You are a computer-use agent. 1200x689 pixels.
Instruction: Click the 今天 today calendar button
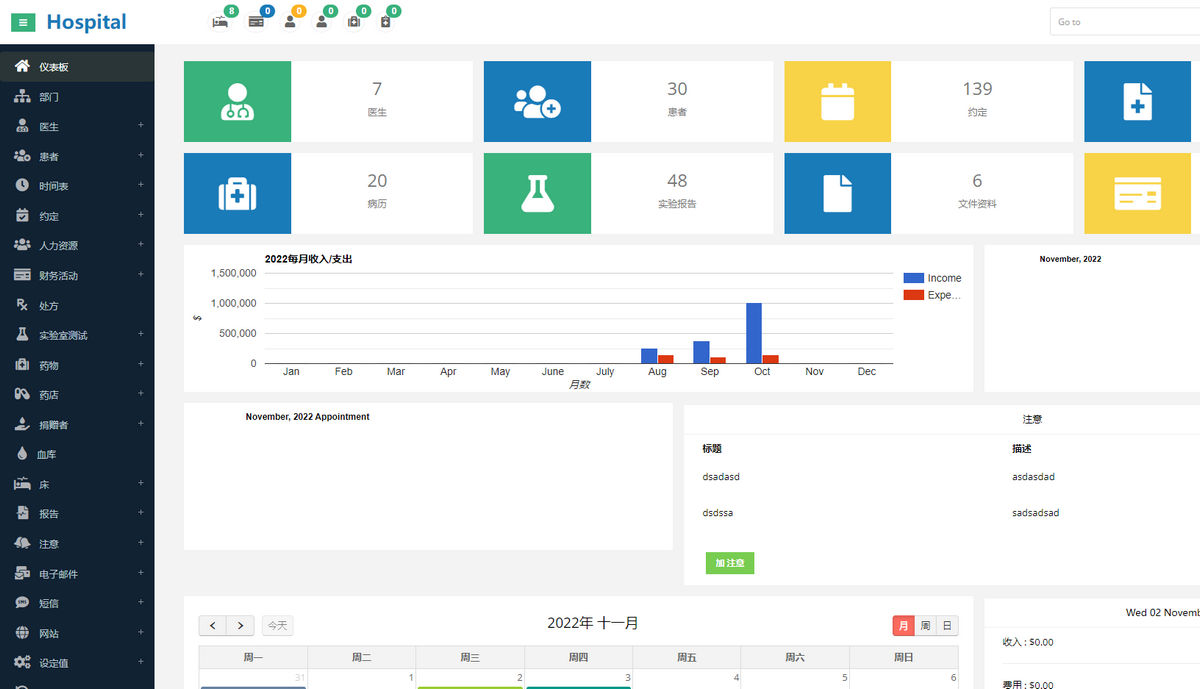click(x=277, y=625)
